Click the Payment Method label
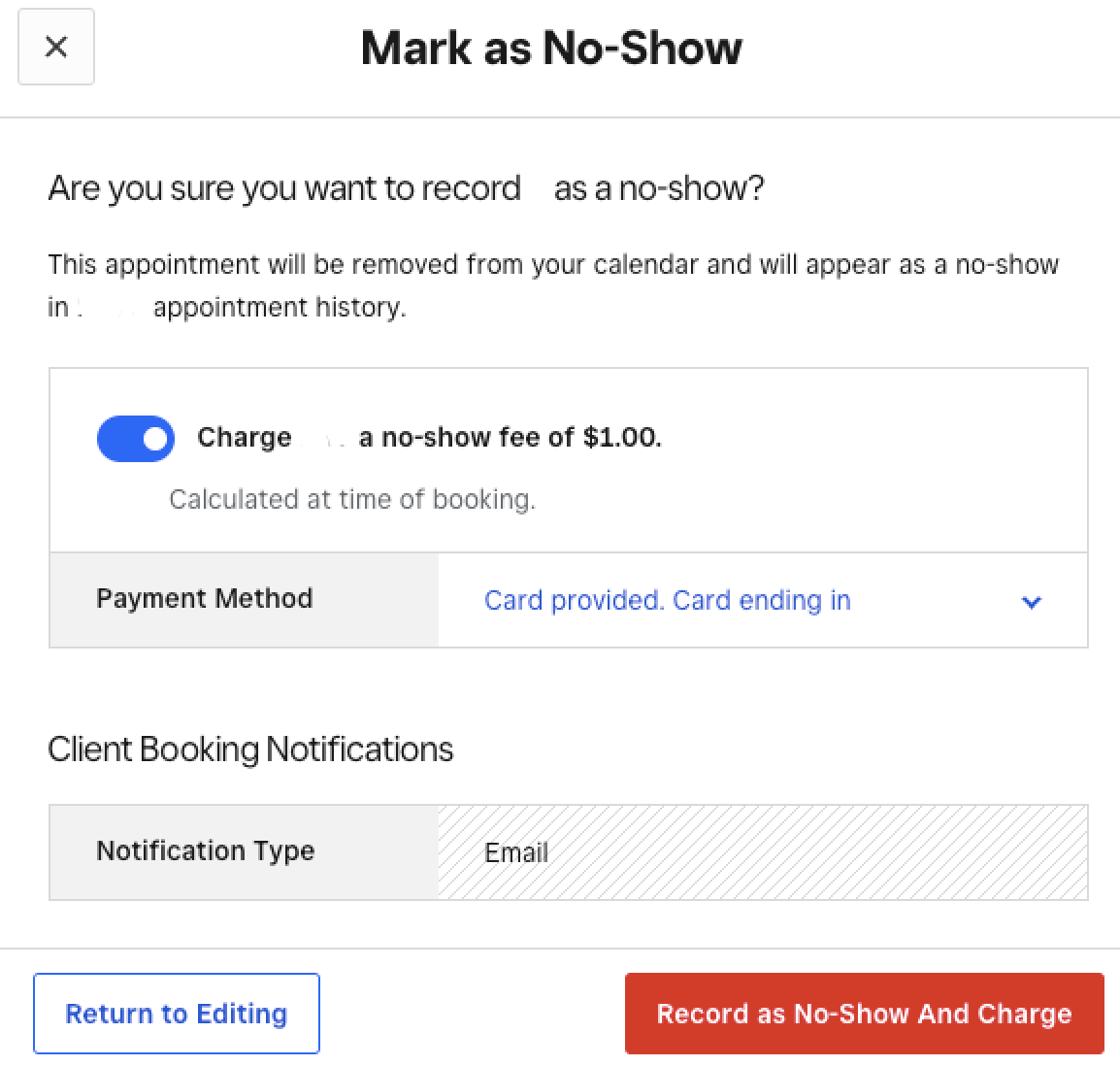Screen dimensions: 1120x1066 (x=204, y=598)
